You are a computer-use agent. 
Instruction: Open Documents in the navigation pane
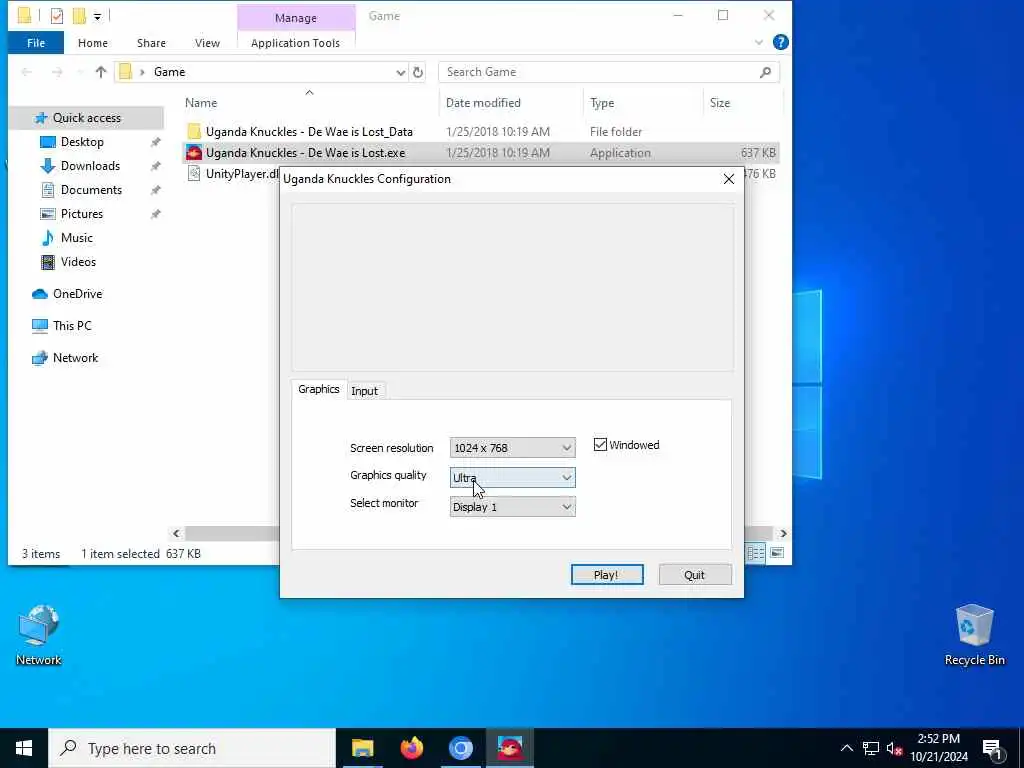coord(91,189)
